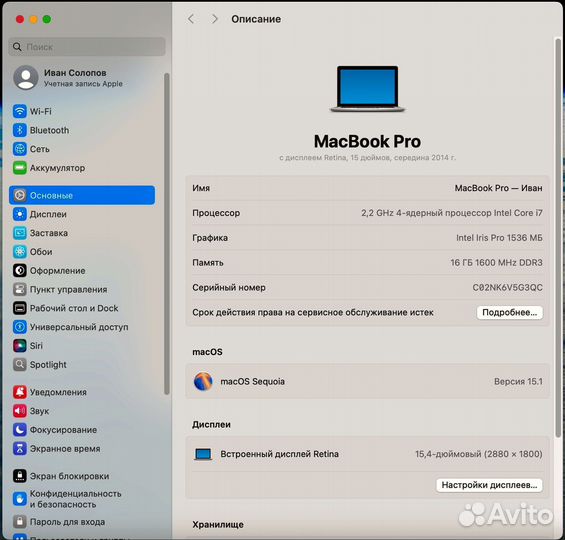Viewport: 565px width, 540px height.
Task: Click the macOS Sequoia logo icon
Action: pos(203,381)
